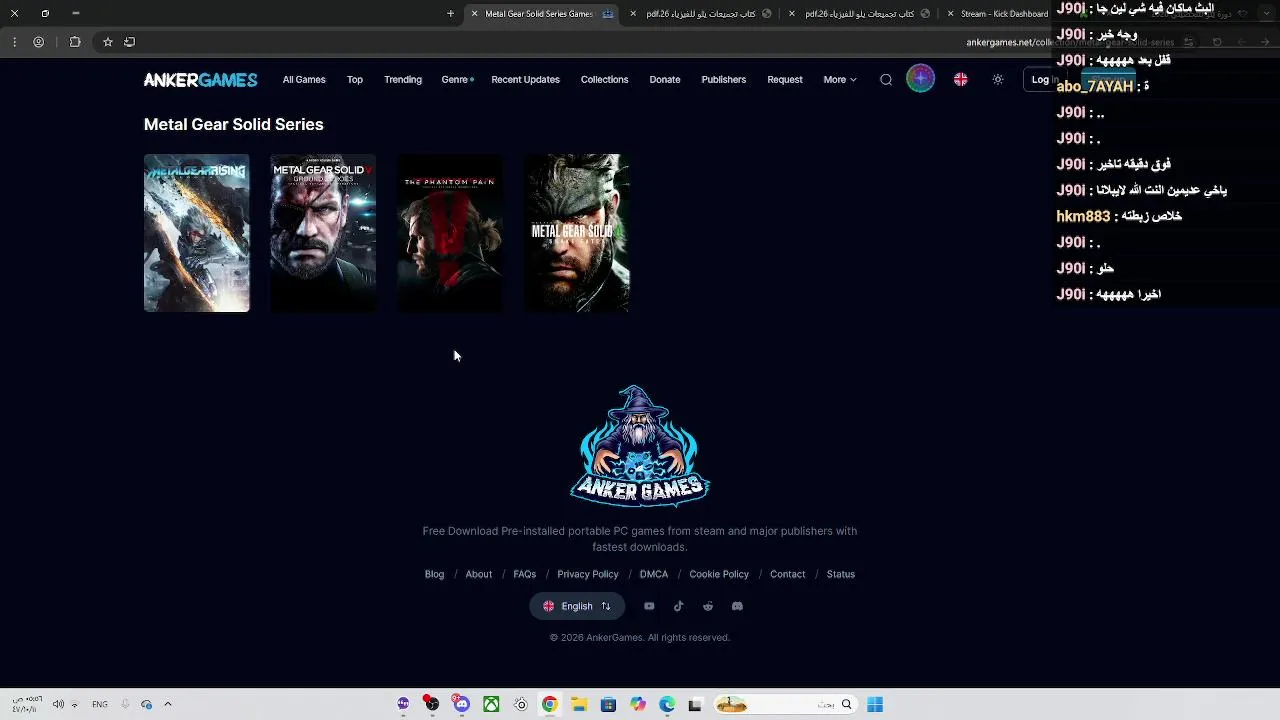The width and height of the screenshot is (1280, 720).
Task: Open the Status footer link
Action: pos(841,574)
